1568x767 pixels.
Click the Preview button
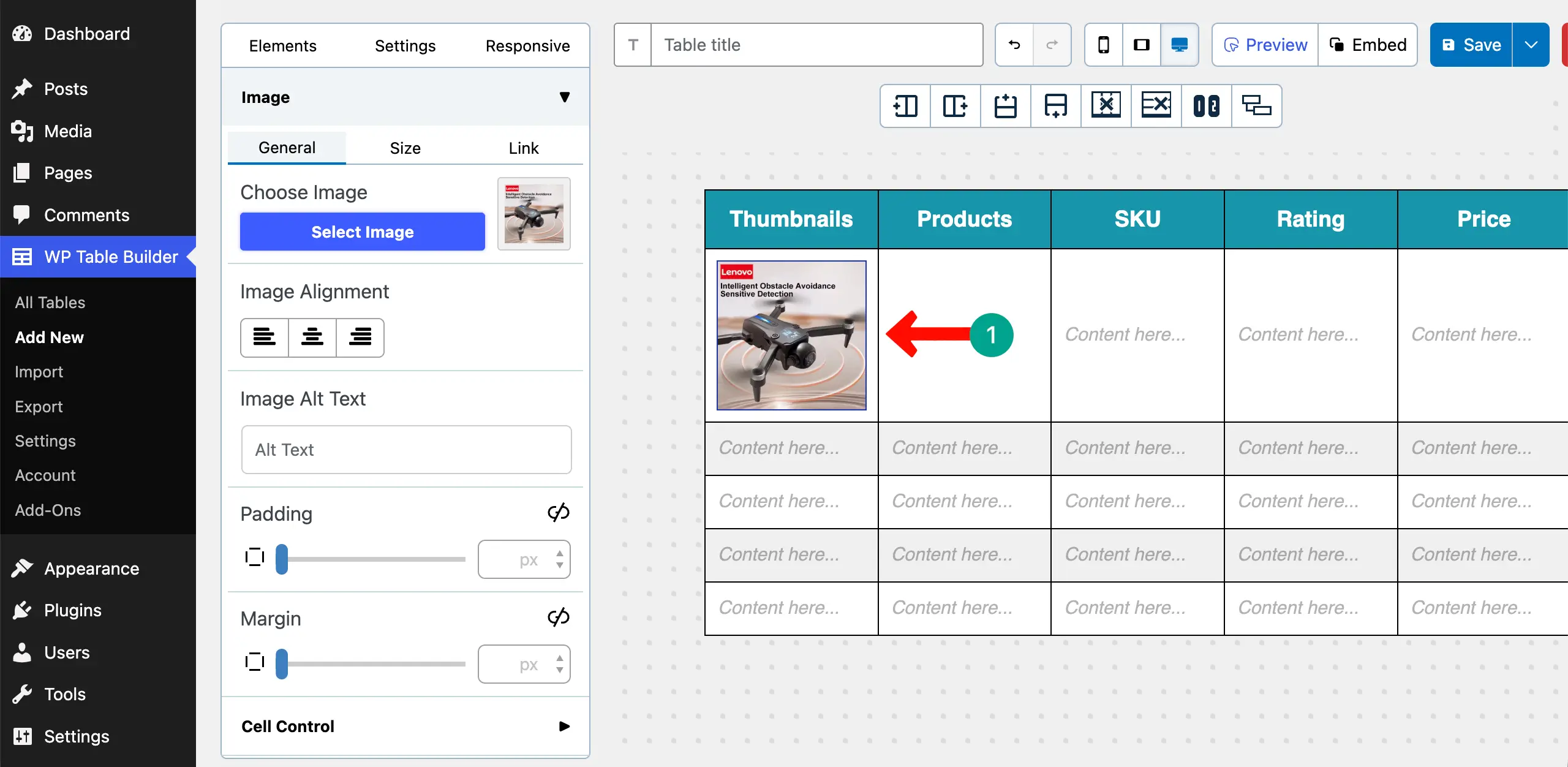(1265, 45)
